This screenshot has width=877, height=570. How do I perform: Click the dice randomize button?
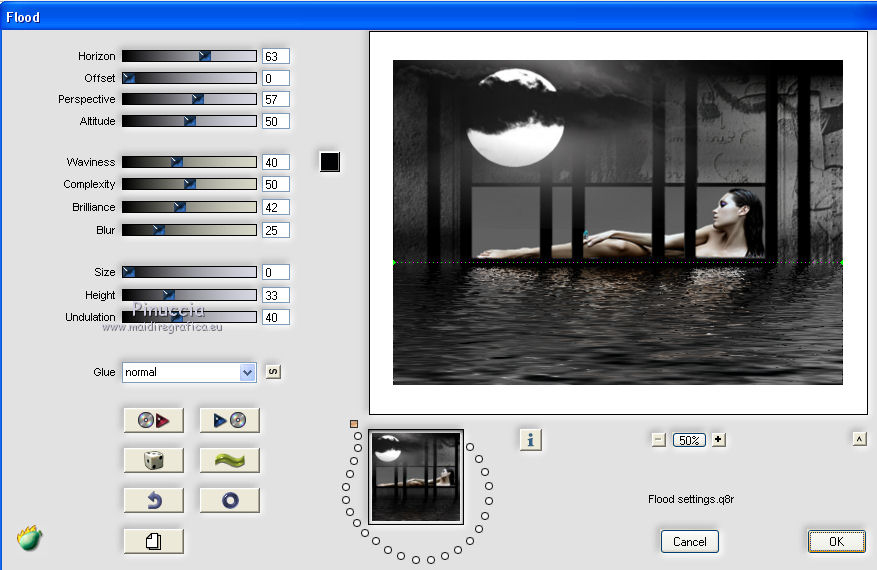coord(153,460)
